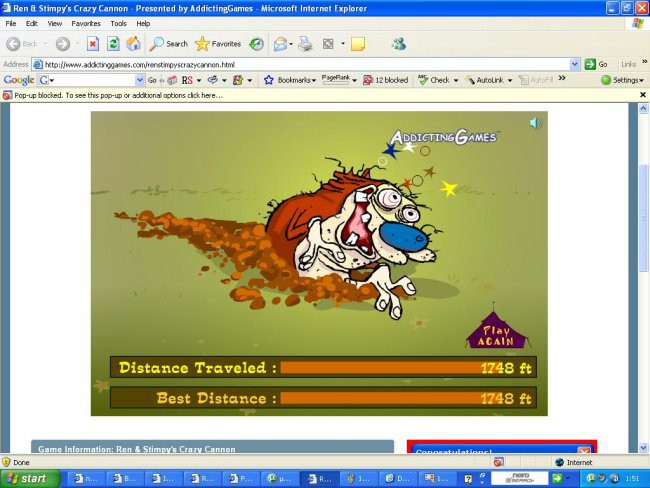The width and height of the screenshot is (650, 488).
Task: Refresh the current page
Action: [113, 44]
